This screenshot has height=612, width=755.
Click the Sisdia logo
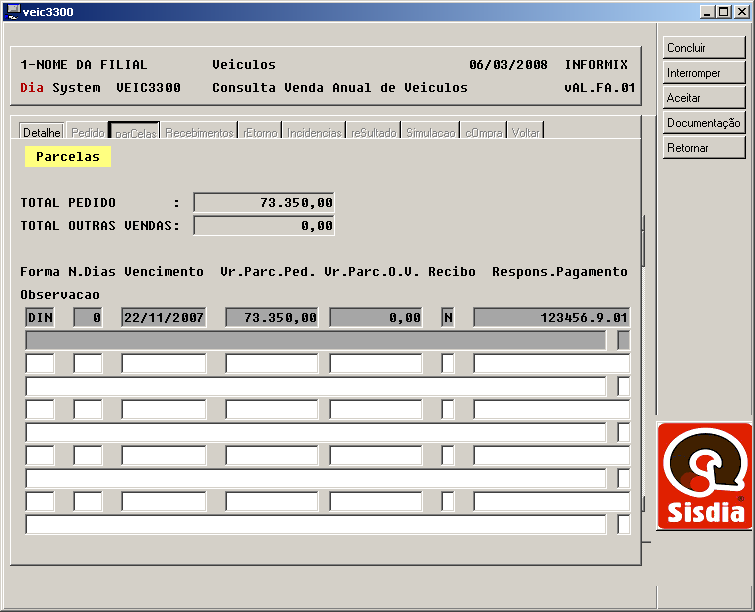click(705, 476)
